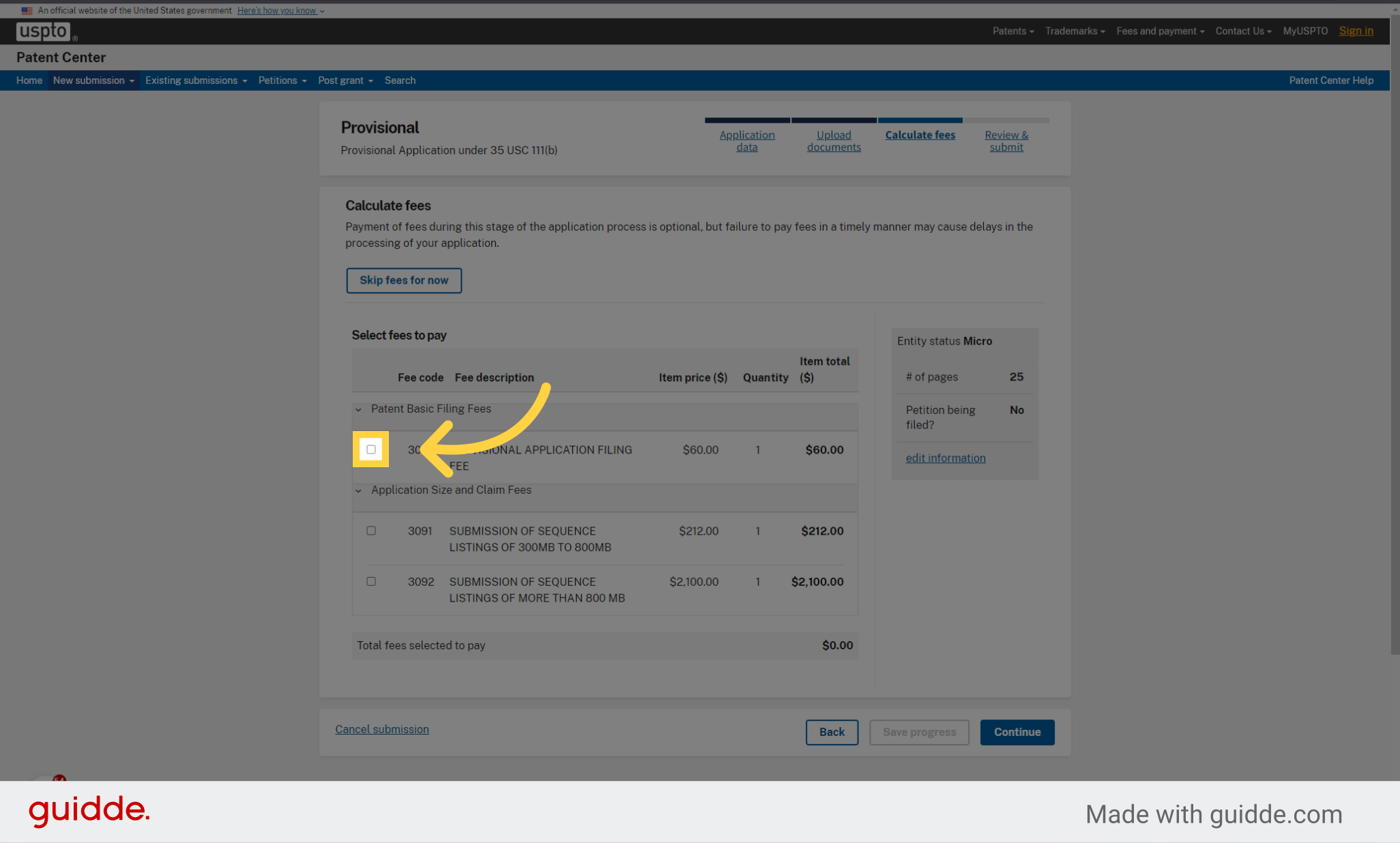This screenshot has width=1400, height=843.
Task: Collapse the Patent Basic Filing Fees section
Action: 358,409
